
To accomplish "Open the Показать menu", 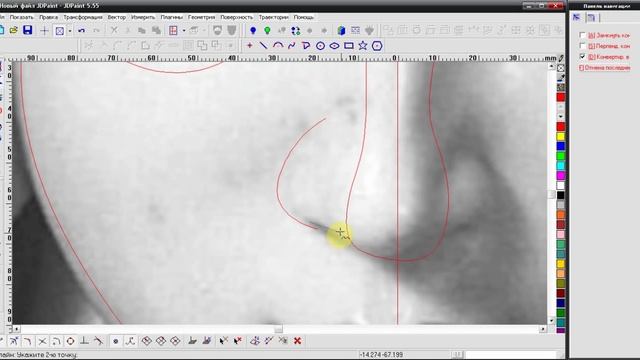I will pos(21,17).
